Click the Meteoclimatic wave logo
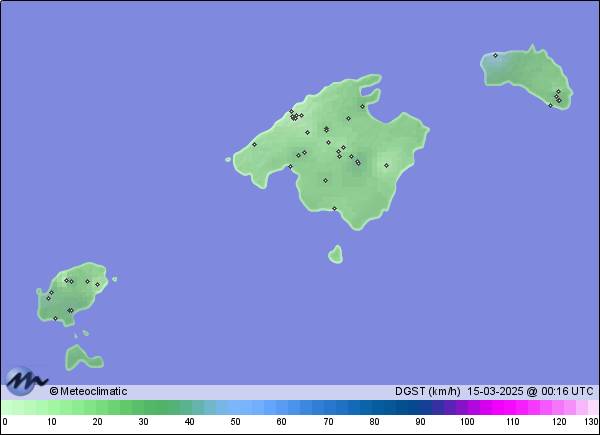Screen dimensions: 600x435 [x=26, y=381]
